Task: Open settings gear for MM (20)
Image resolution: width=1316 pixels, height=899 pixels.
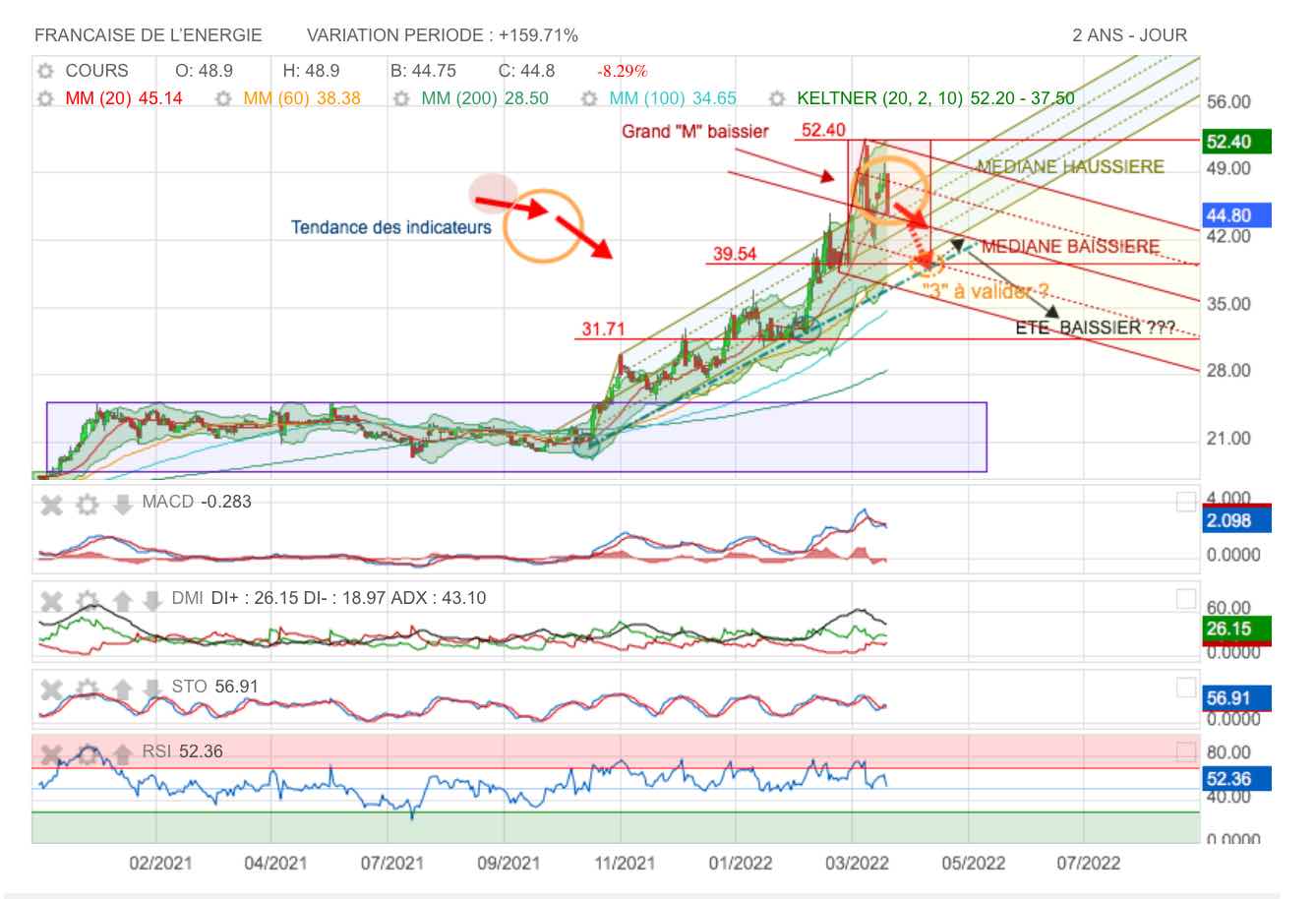Action: click(44, 99)
